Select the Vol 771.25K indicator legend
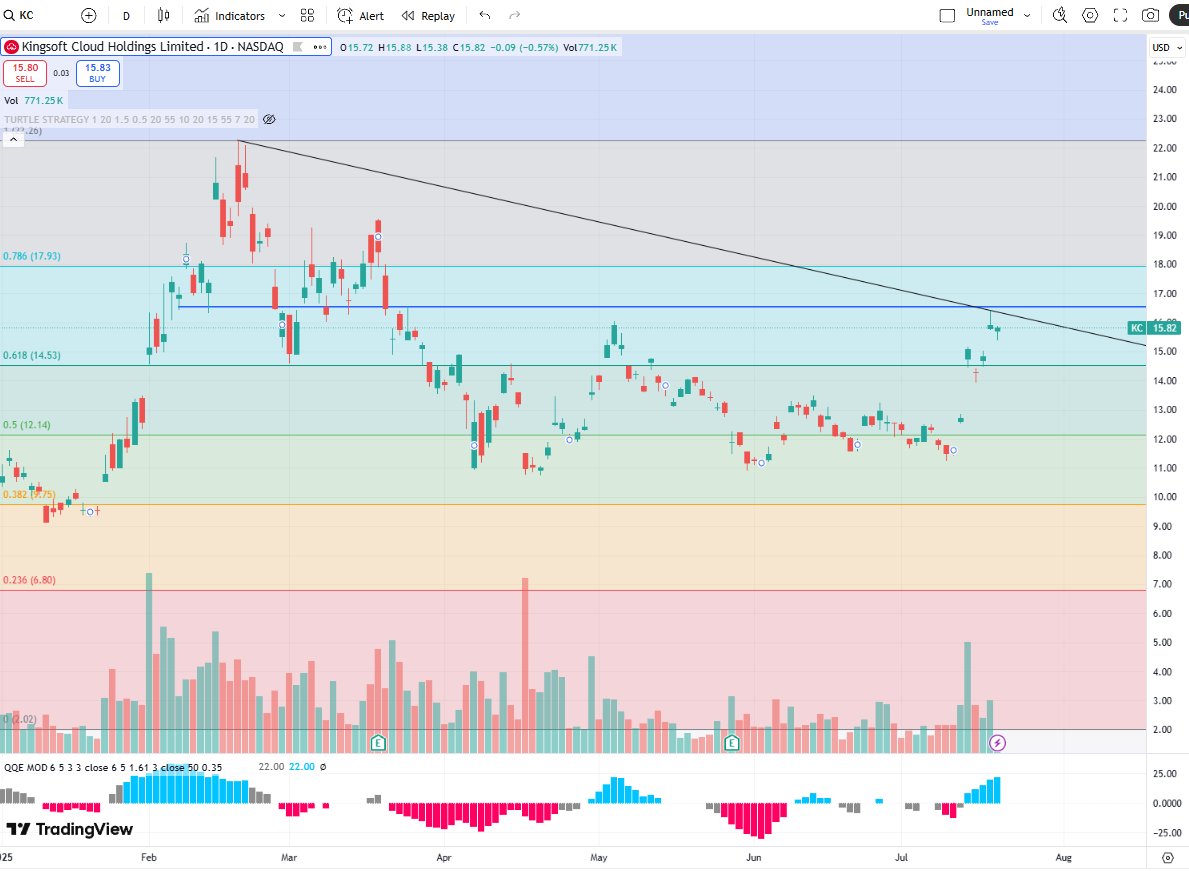1189x871 pixels. click(33, 100)
